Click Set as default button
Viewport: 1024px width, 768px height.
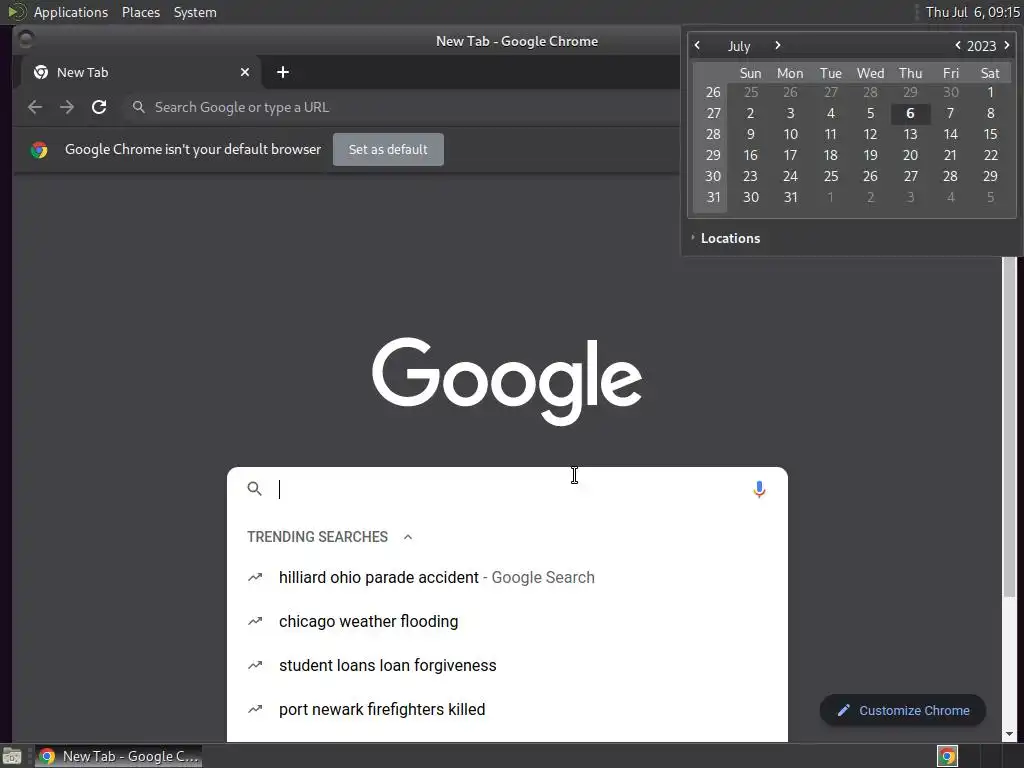pos(388,150)
